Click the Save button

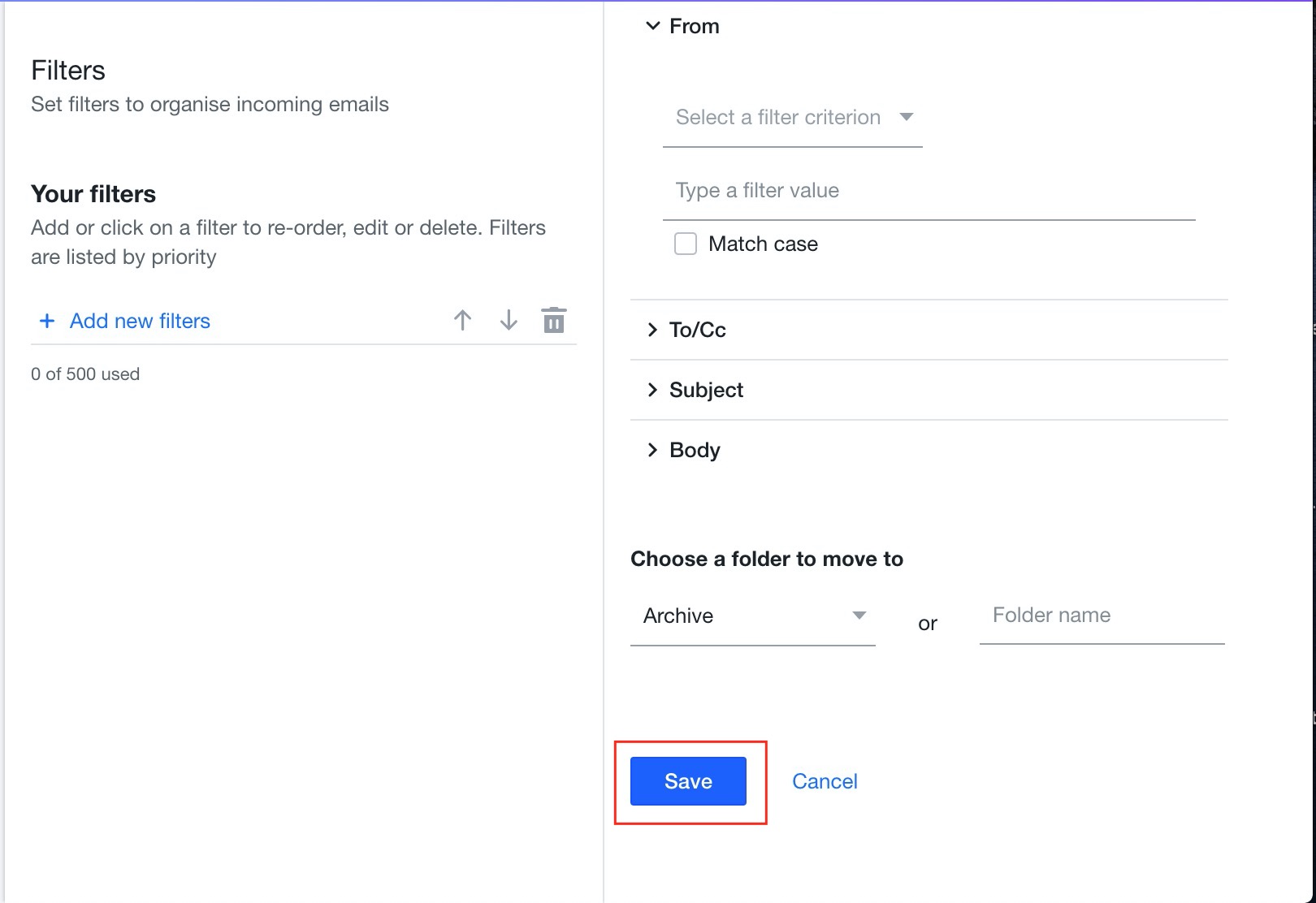point(688,781)
